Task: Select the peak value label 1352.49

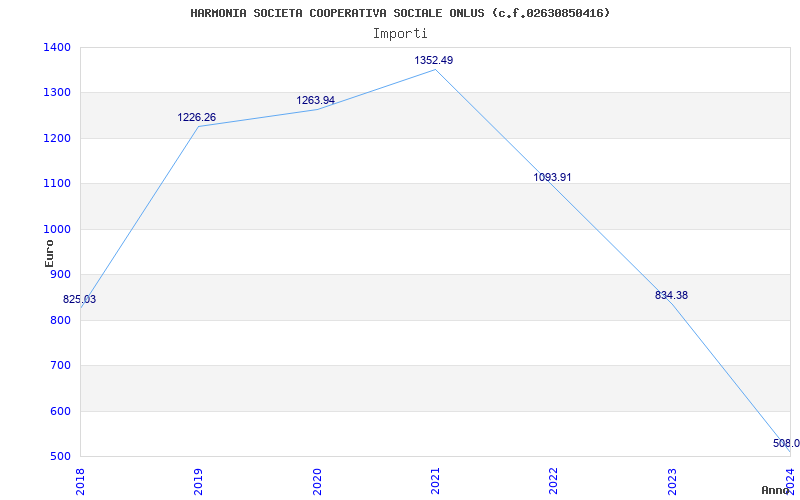Action: 434,60
